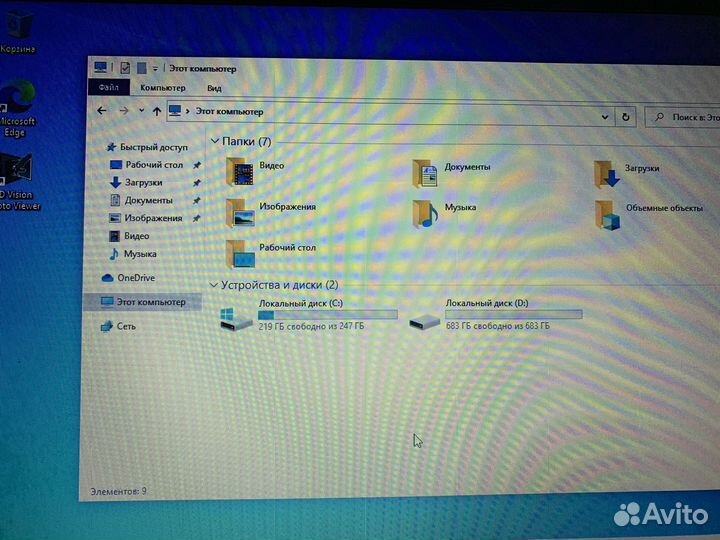Click the new folder icon in title bar

[141, 68]
